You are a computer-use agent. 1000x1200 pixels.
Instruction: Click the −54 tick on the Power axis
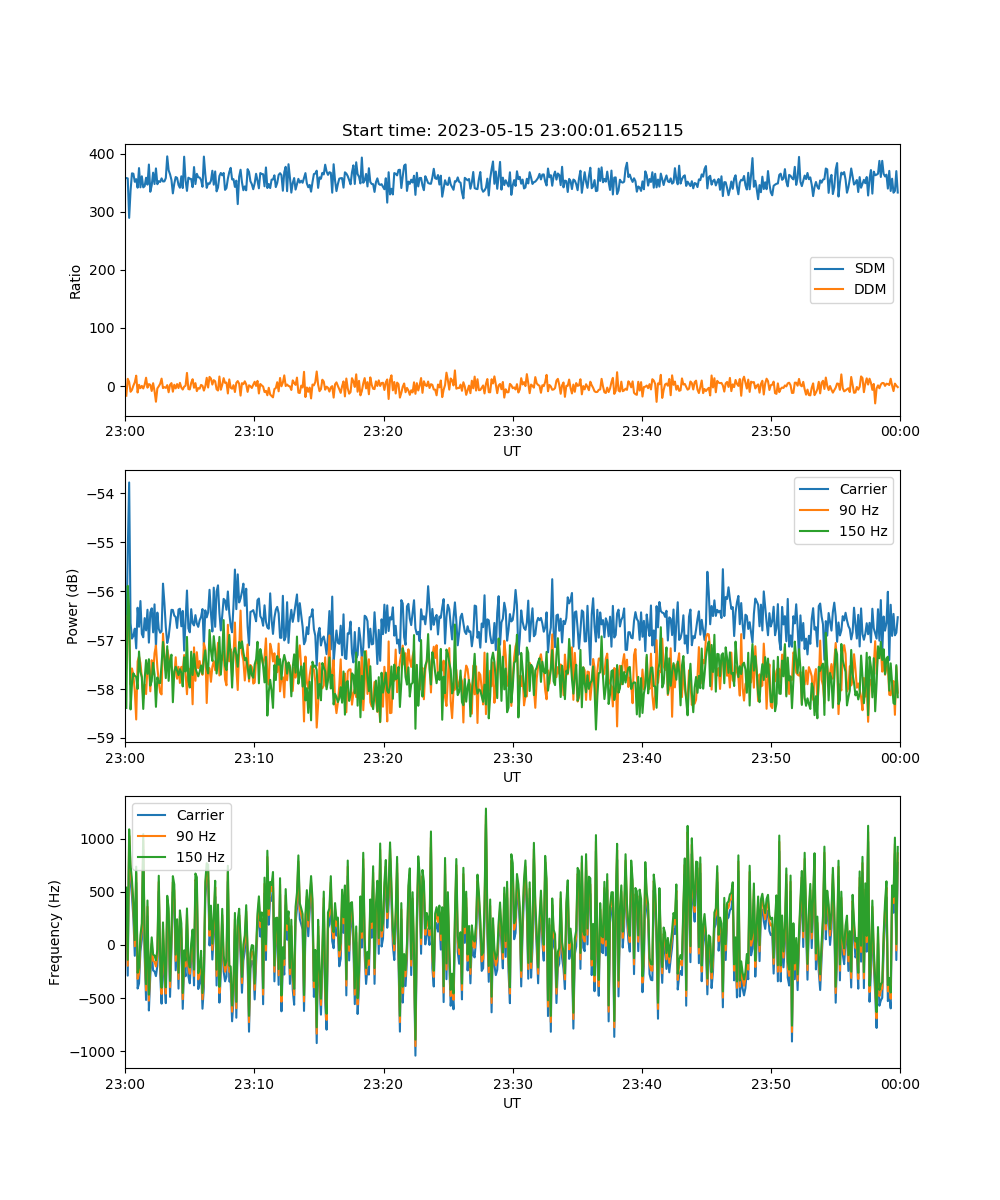104,494
